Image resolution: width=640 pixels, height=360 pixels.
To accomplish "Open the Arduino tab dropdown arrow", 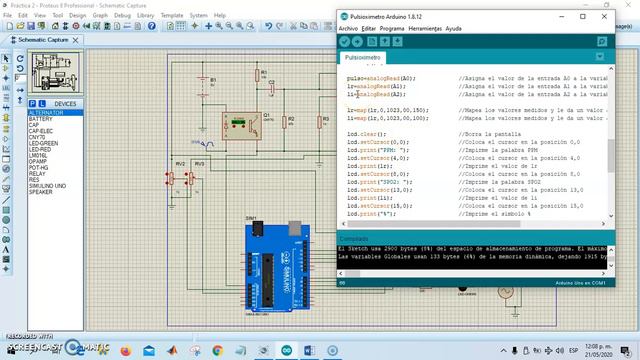I will (600, 57).
